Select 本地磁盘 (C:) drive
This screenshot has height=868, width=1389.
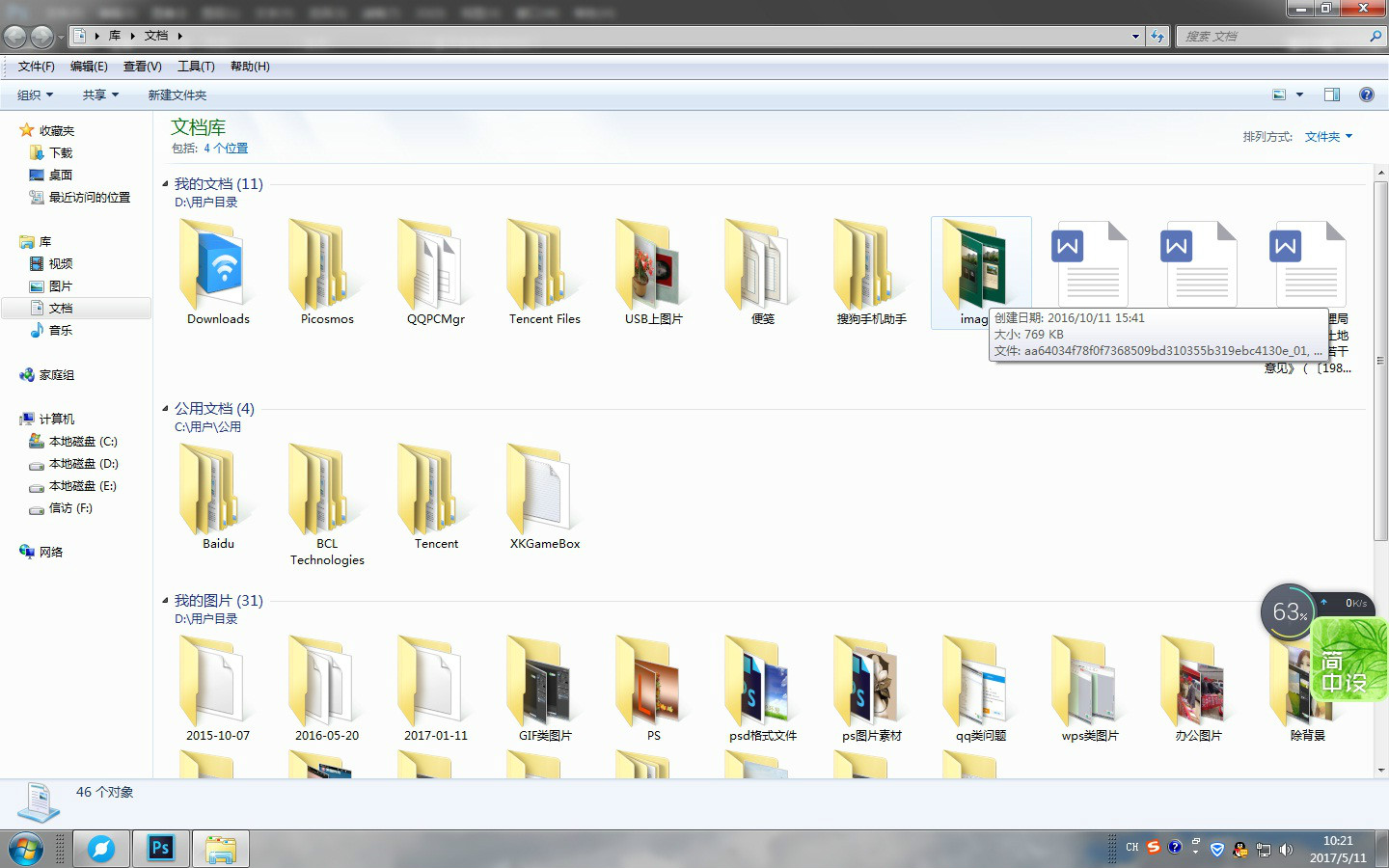(x=83, y=442)
